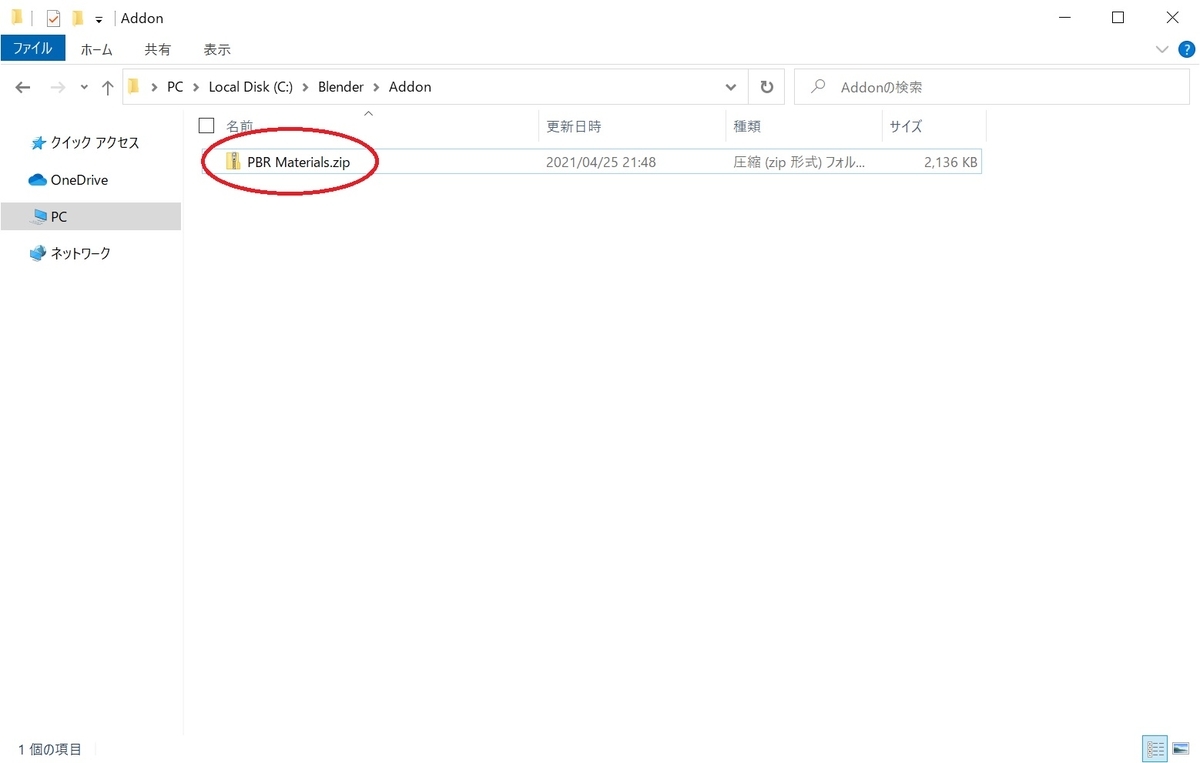Refresh the current folder view

tap(767, 87)
